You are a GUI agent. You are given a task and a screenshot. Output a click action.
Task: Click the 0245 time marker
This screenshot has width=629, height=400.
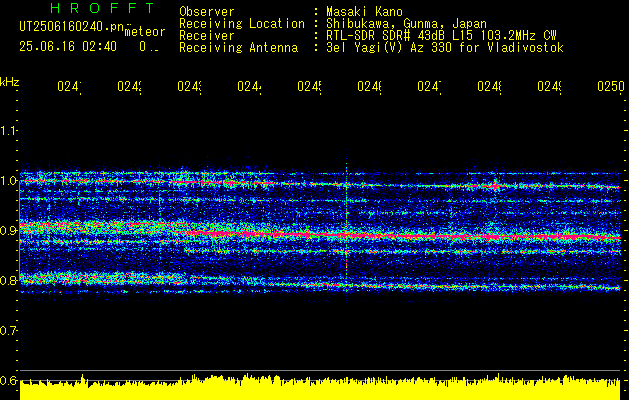click(x=309, y=86)
